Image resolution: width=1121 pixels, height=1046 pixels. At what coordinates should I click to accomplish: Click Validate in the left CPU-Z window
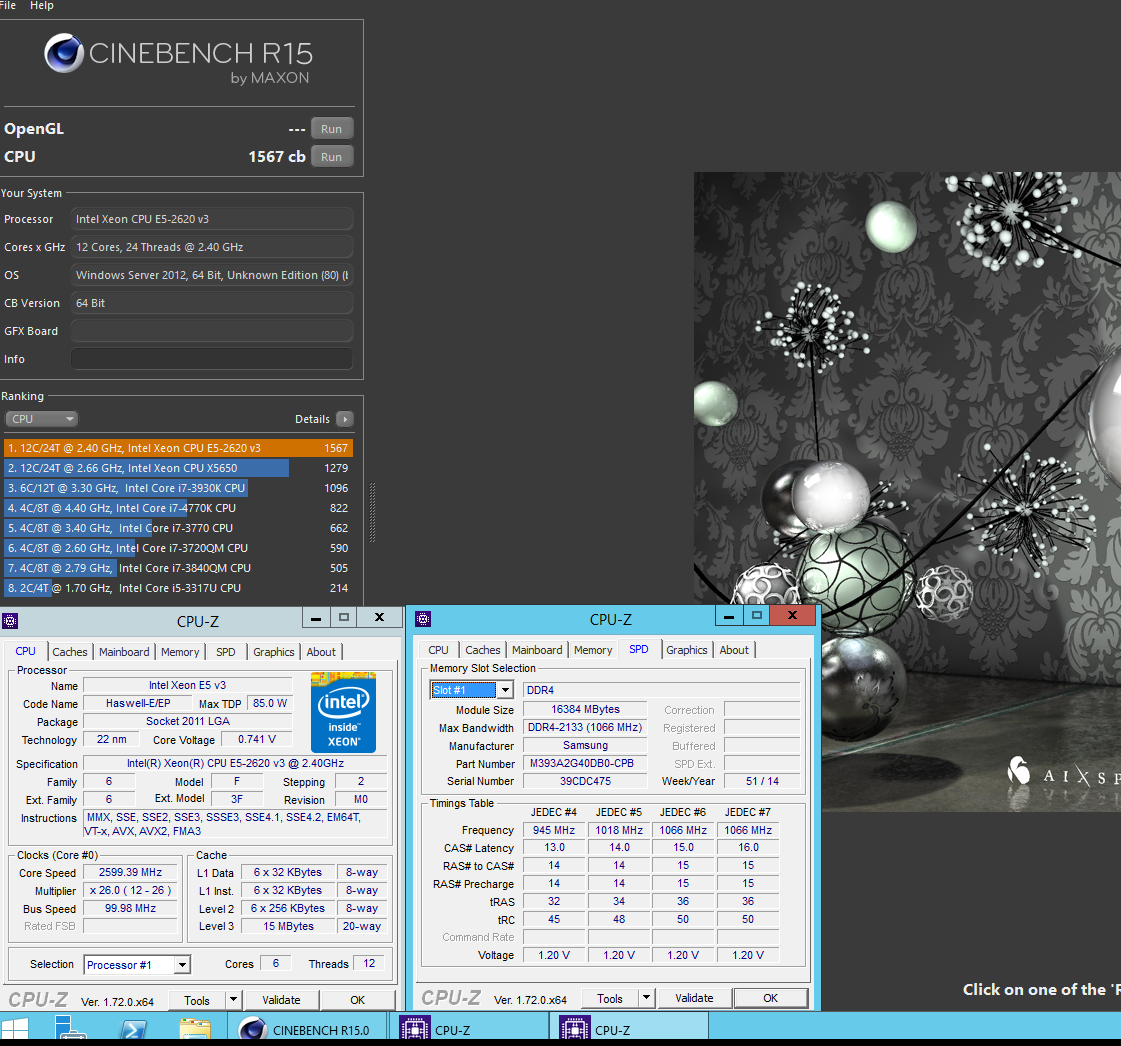[x=281, y=1000]
